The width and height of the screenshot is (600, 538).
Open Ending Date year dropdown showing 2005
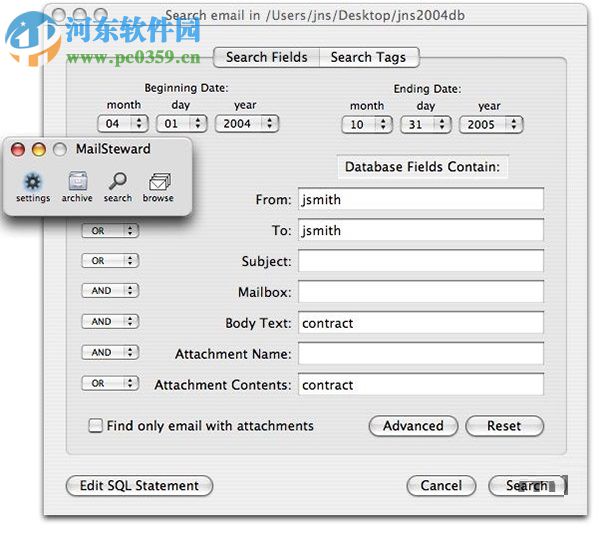(491, 124)
